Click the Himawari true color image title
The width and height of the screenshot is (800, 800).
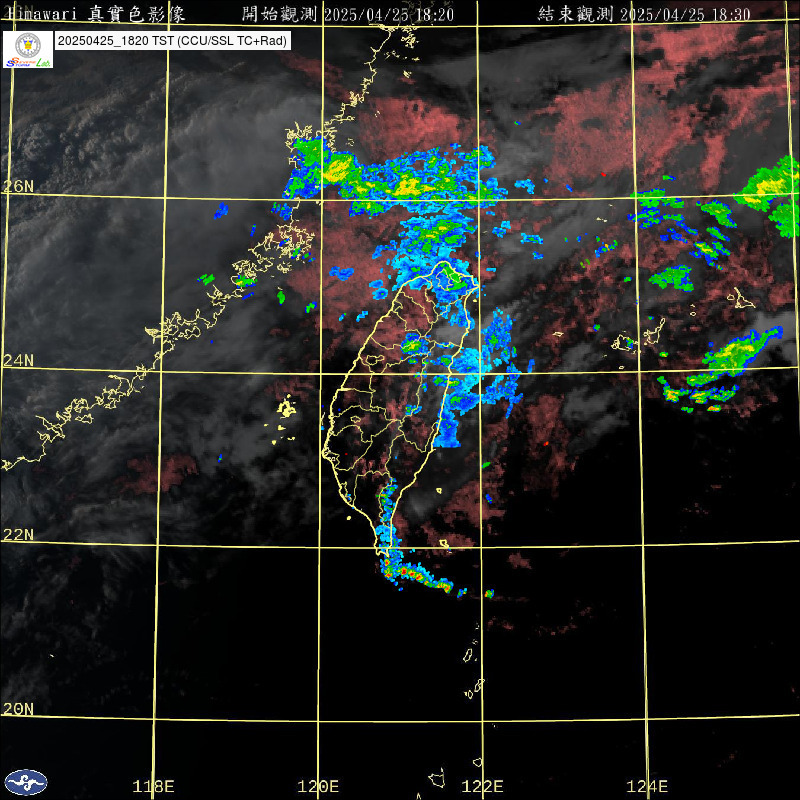(95, 14)
